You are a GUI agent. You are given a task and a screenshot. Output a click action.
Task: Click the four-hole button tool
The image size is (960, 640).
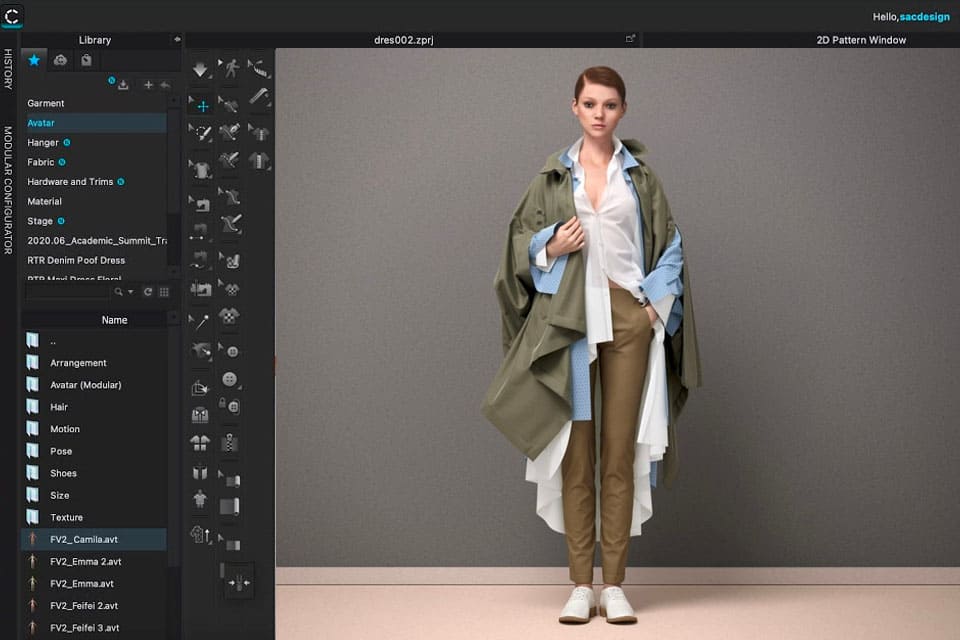pos(231,379)
